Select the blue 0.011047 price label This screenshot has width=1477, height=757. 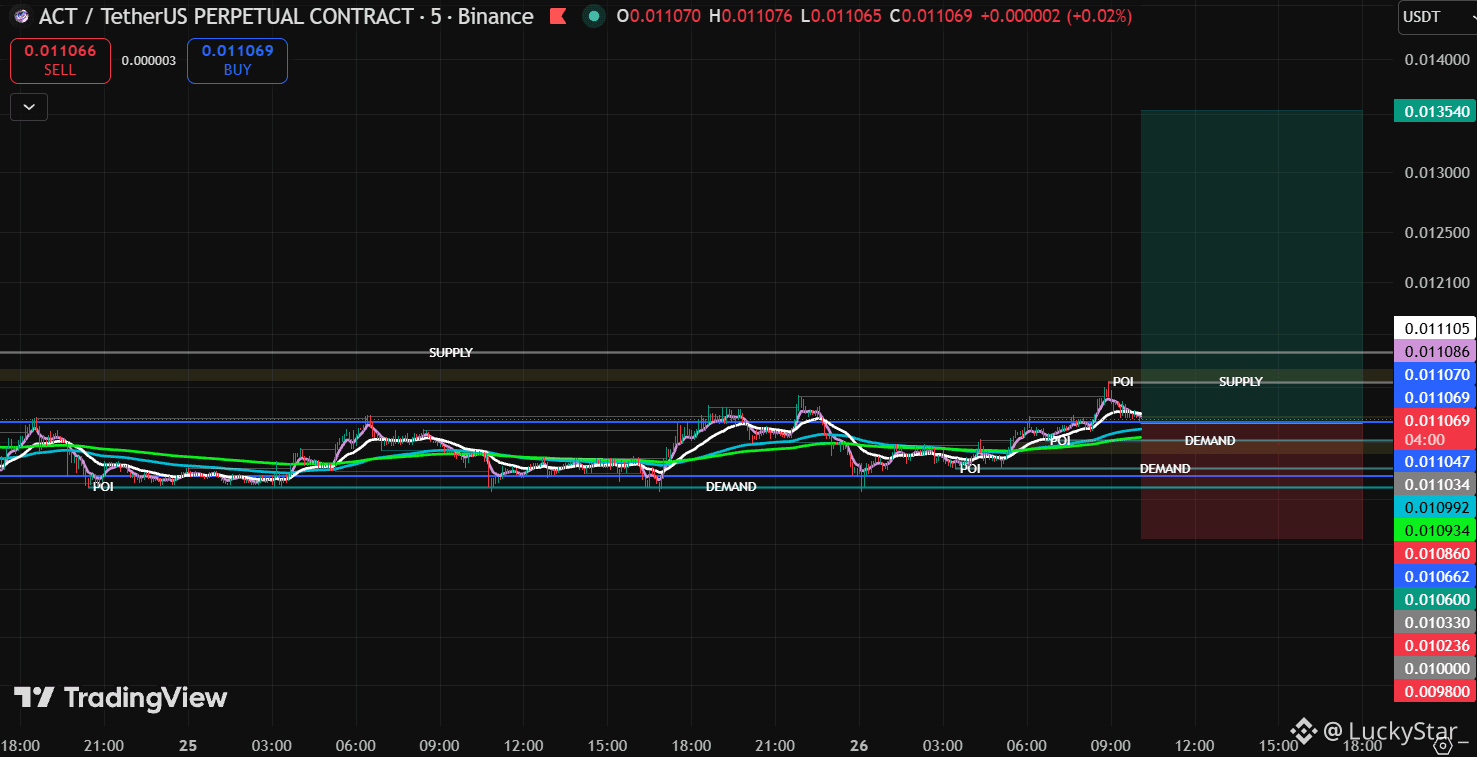[1435, 461]
